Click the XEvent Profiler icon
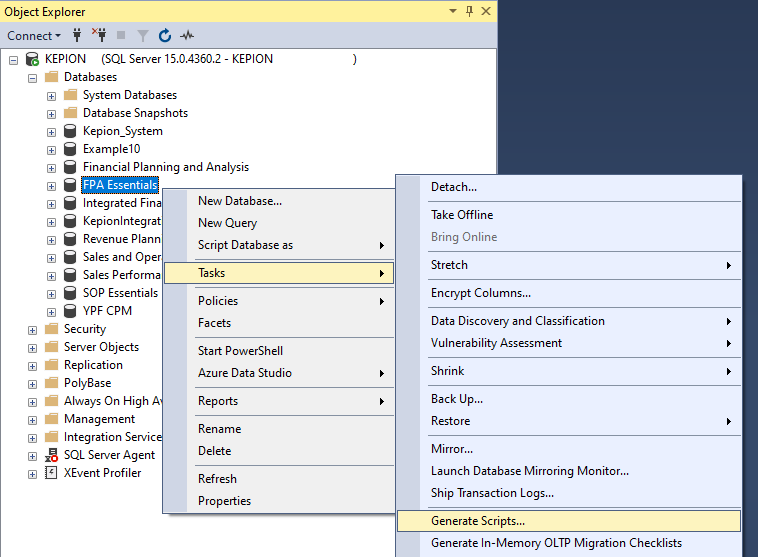Screen dimensions: 758x557 pos(51,473)
